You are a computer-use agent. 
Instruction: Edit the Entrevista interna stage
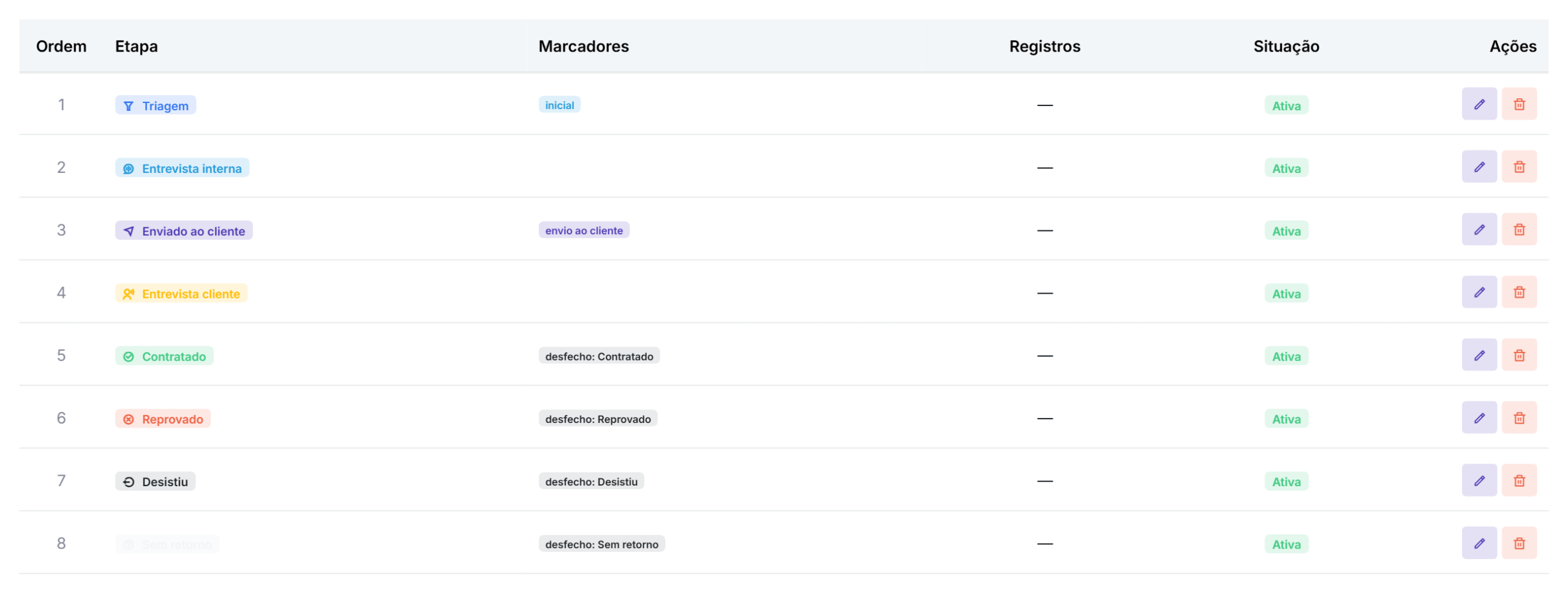click(x=1479, y=167)
